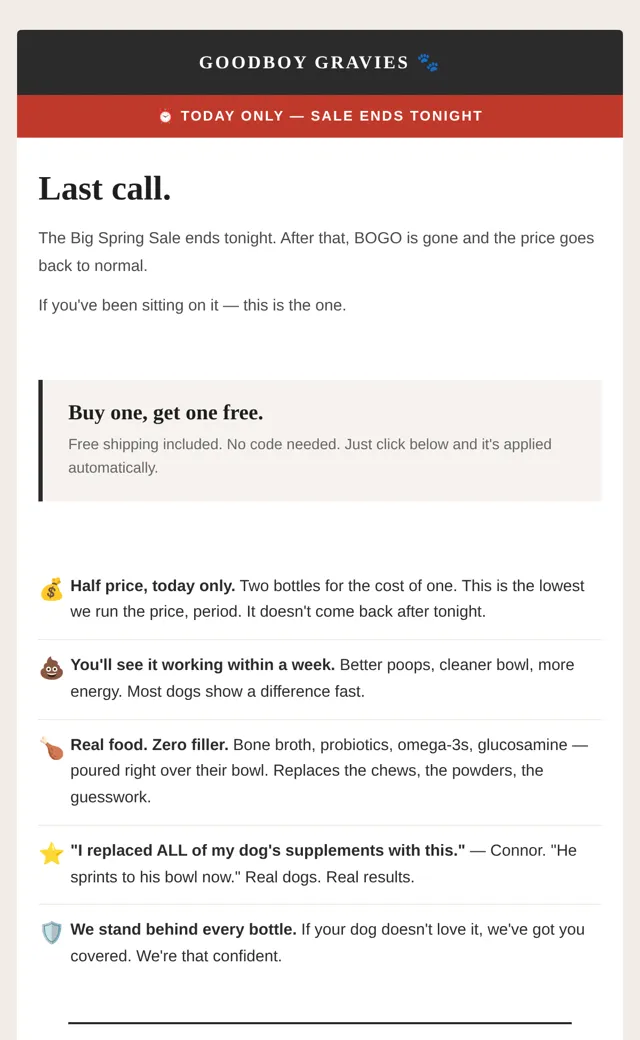The height and width of the screenshot is (1040, 640).
Task: Click "You'll see it working within a week."
Action: click(x=202, y=665)
